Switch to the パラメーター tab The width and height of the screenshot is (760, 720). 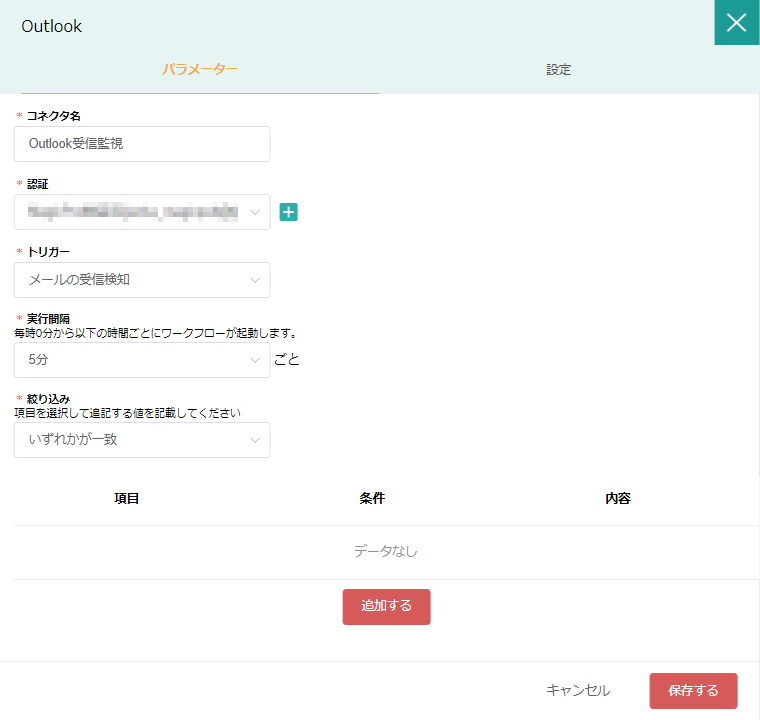pyautogui.click(x=200, y=70)
